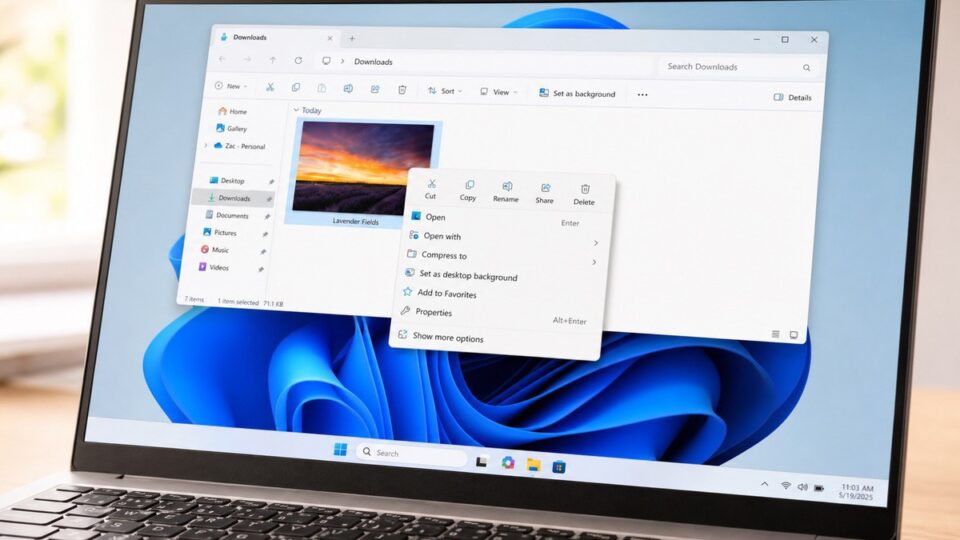Click the This PC monitor icon in the address bar
This screenshot has width=960, height=540.
(326, 61)
